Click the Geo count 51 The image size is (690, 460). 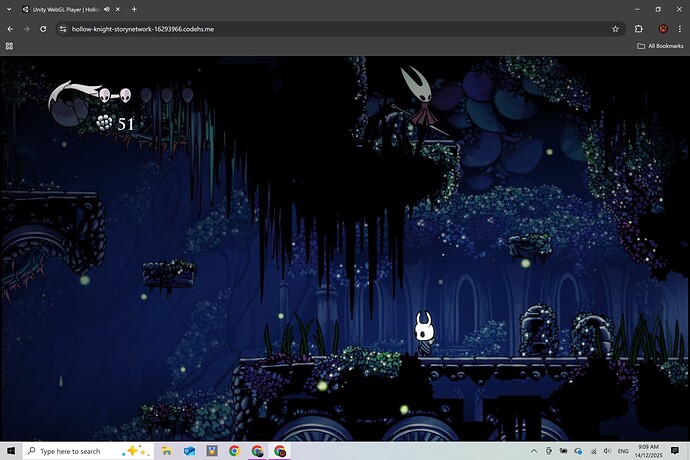pos(126,124)
